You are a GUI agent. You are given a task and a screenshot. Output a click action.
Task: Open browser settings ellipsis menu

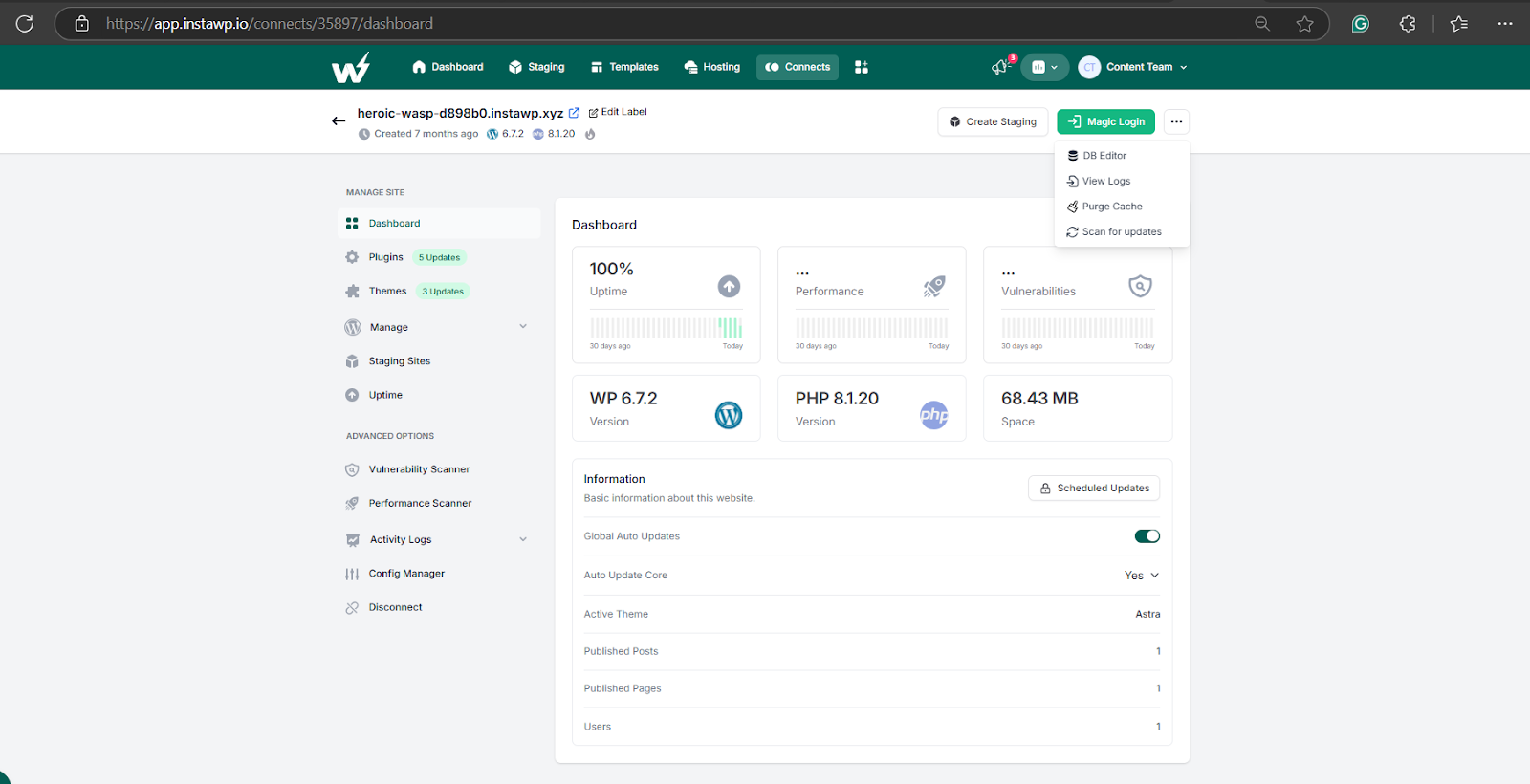1505,24
